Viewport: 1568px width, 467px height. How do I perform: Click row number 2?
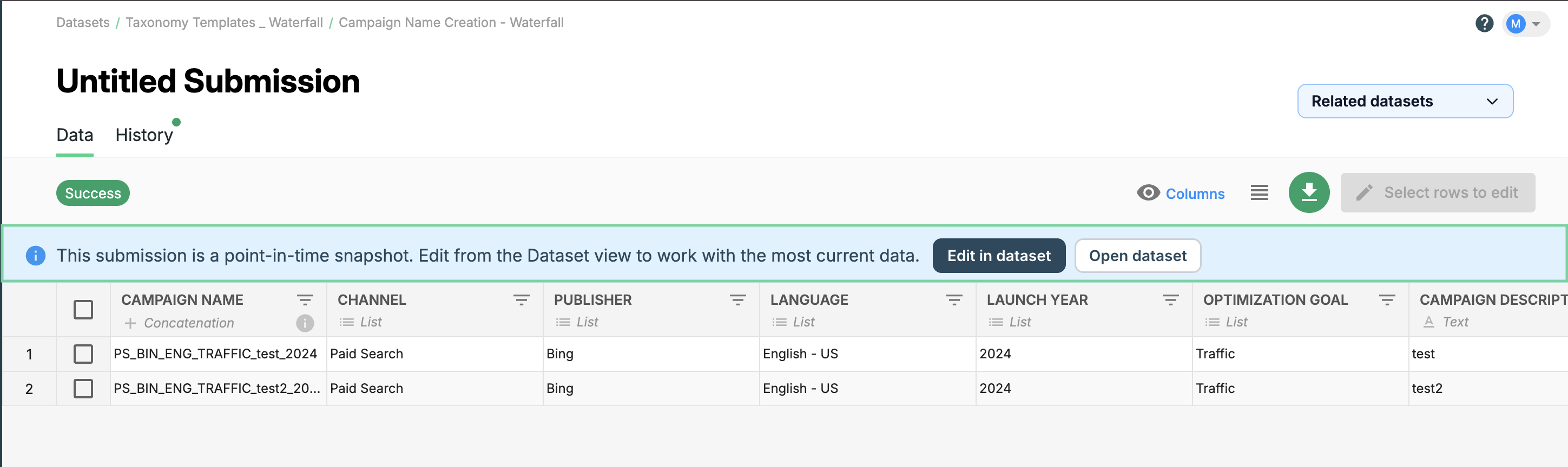tap(29, 389)
